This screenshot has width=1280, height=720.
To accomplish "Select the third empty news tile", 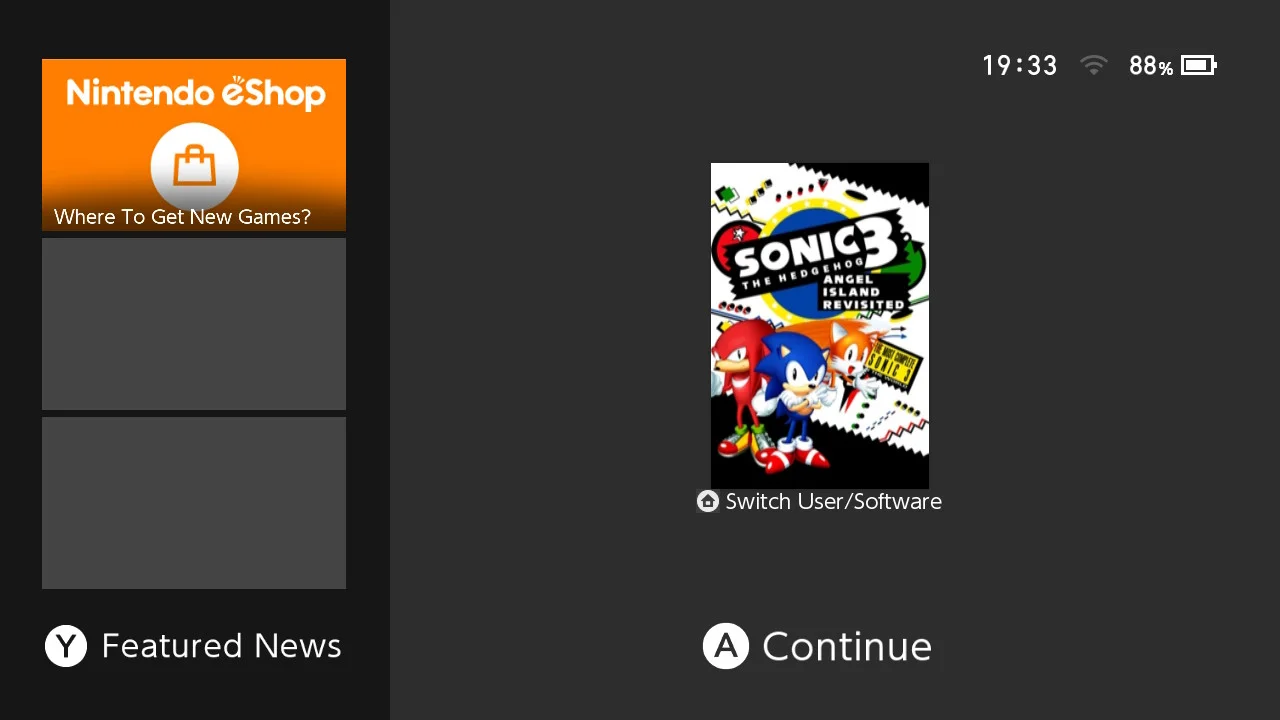I will click(194, 503).
